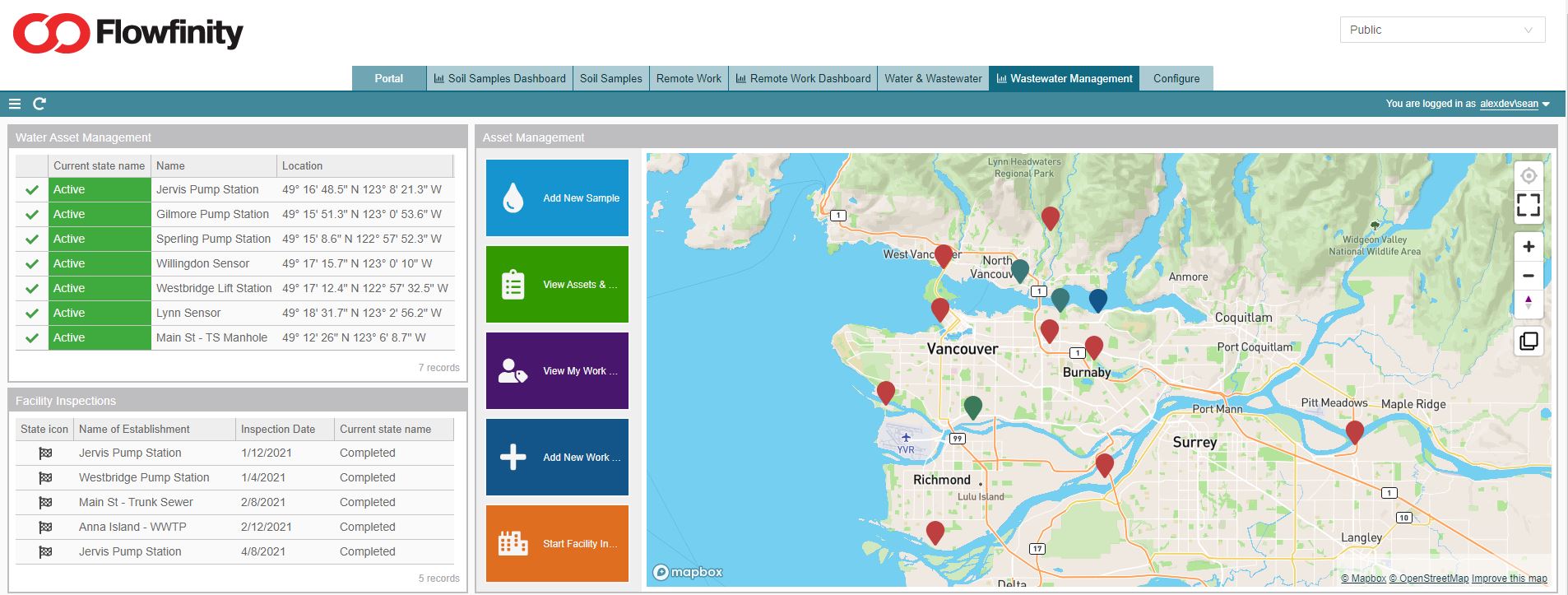Zoom out on the map

click(1528, 276)
